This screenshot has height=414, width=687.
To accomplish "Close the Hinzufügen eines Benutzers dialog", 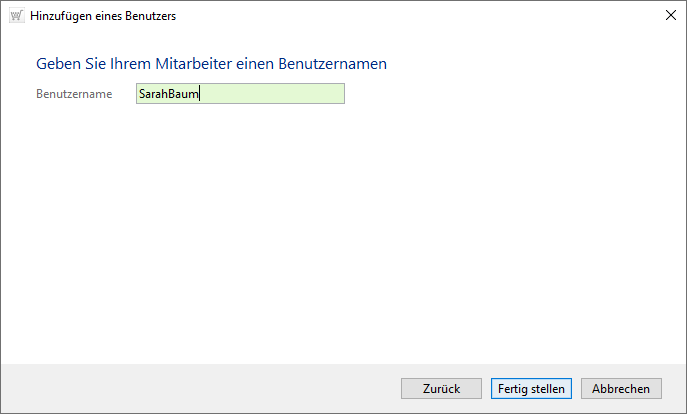I will click(669, 16).
